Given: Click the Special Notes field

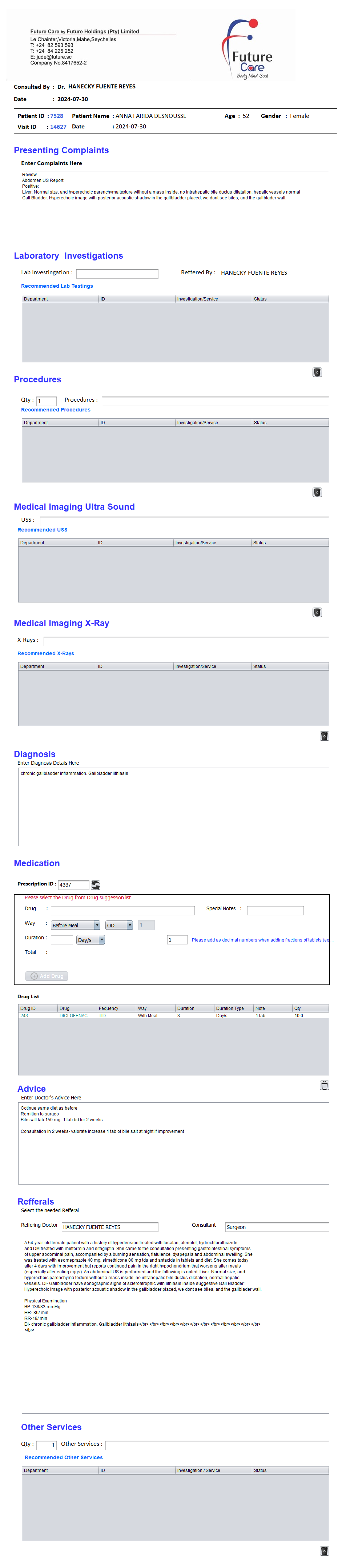Looking at the screenshot, I should pos(275,911).
